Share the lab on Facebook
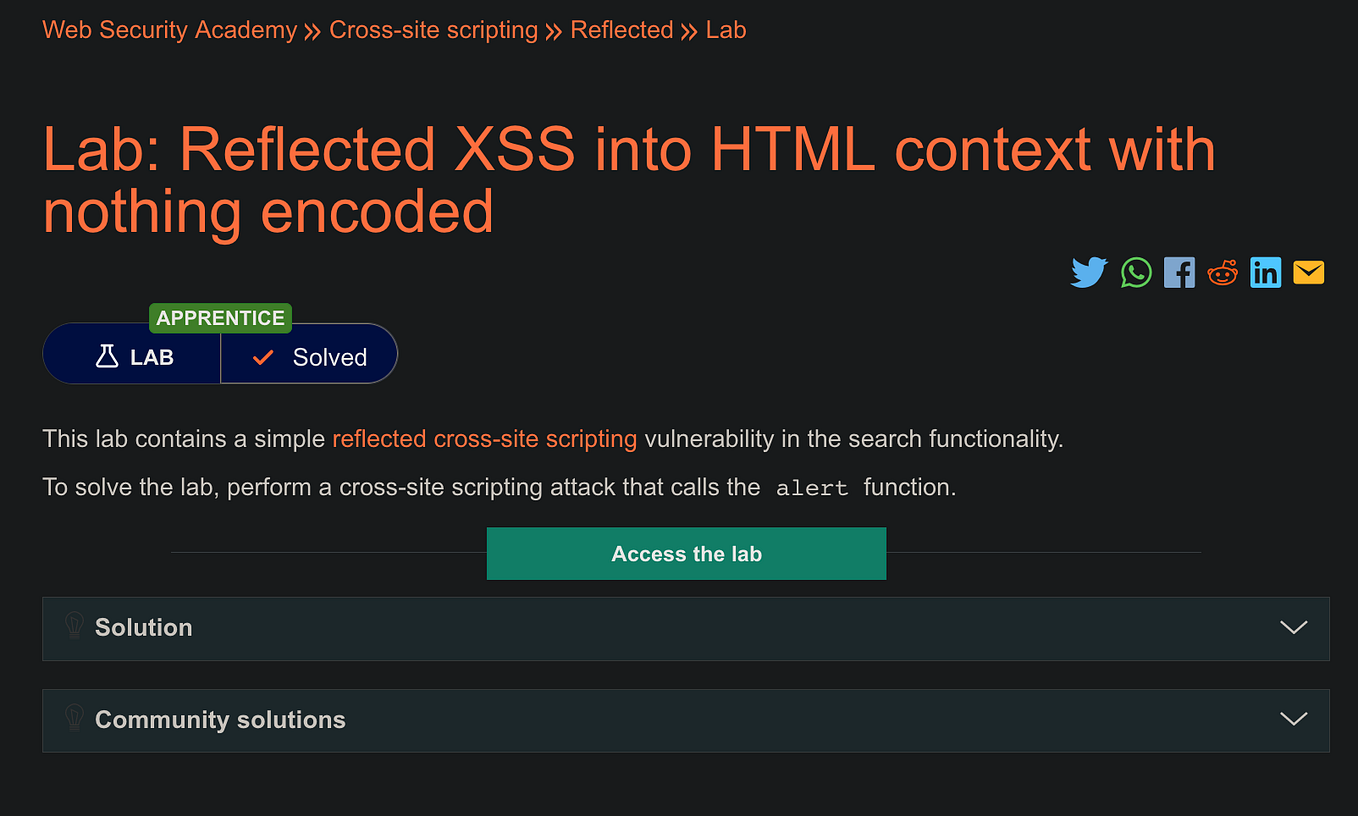Screen dimensions: 1358x816 click(1179, 272)
